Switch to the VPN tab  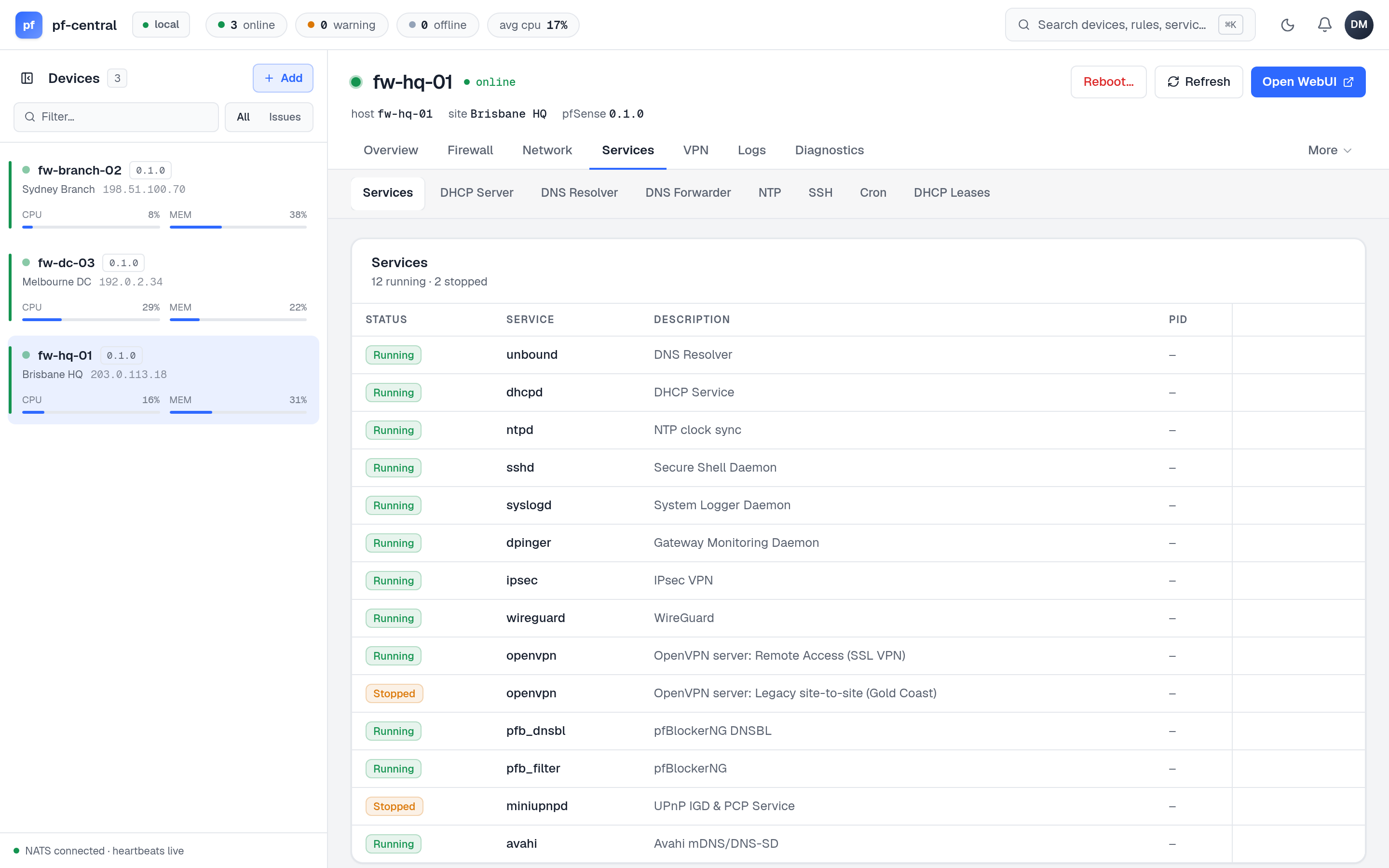pos(695,150)
